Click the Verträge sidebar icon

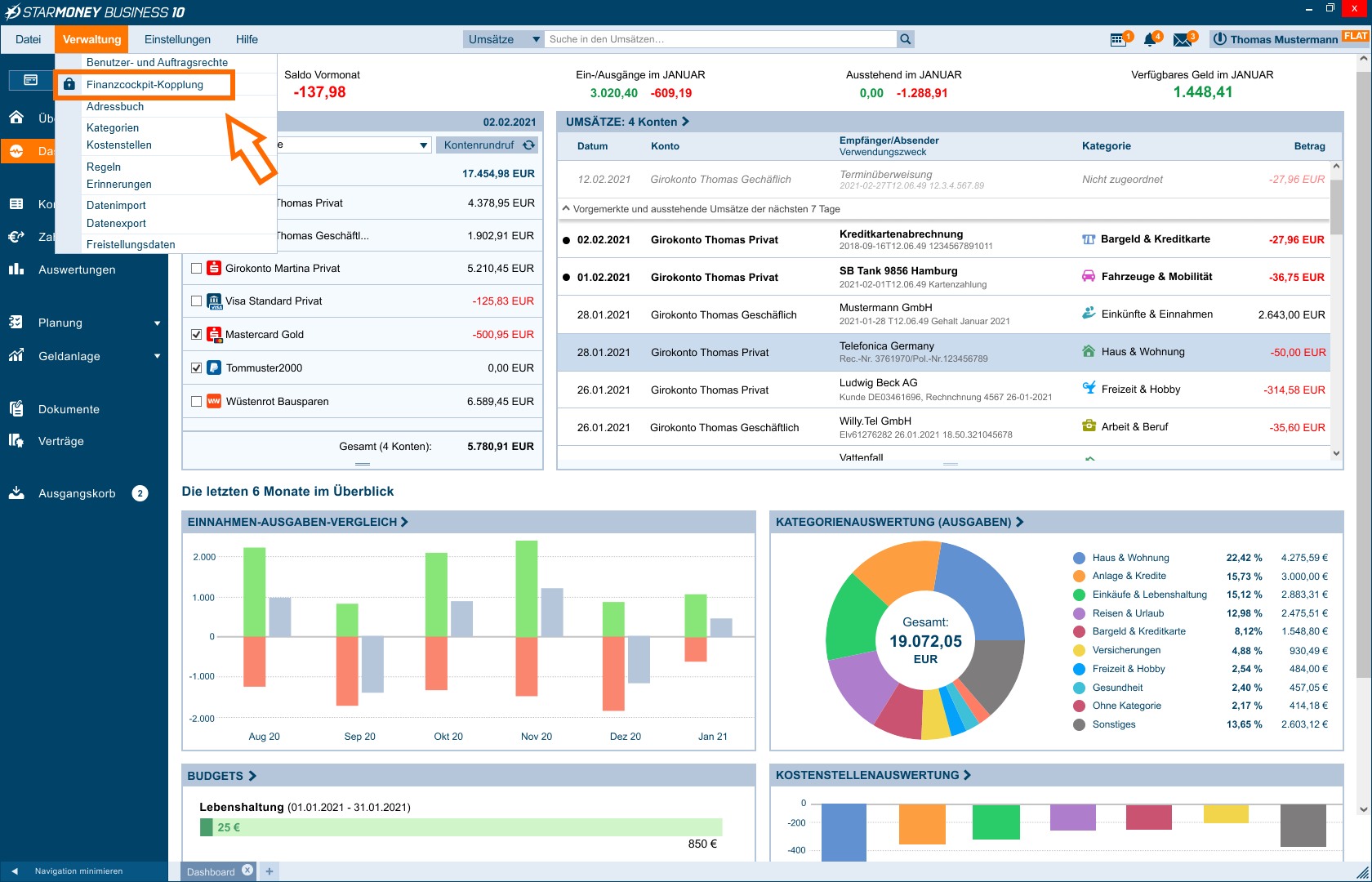coord(16,441)
